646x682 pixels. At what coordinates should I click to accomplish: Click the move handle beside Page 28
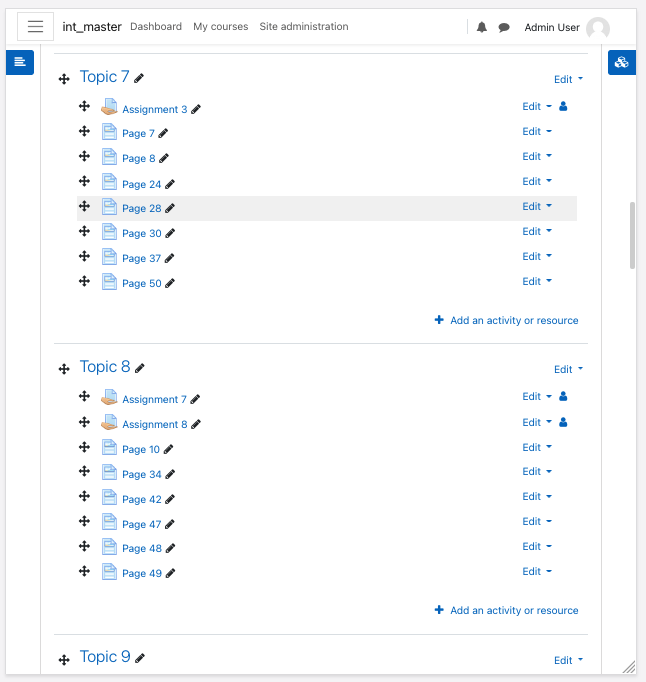[x=84, y=206]
